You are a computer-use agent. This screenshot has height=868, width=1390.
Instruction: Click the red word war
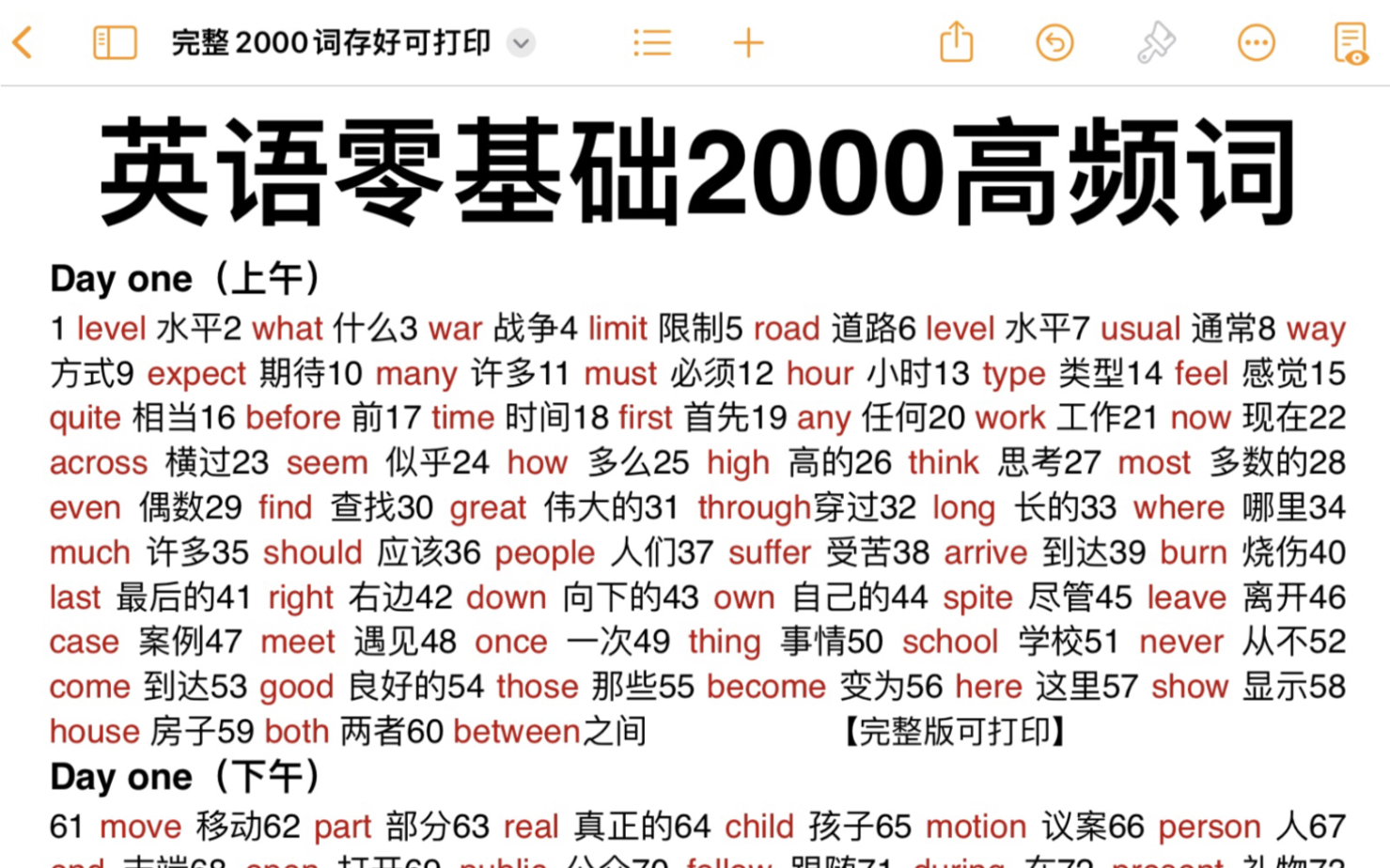455,329
